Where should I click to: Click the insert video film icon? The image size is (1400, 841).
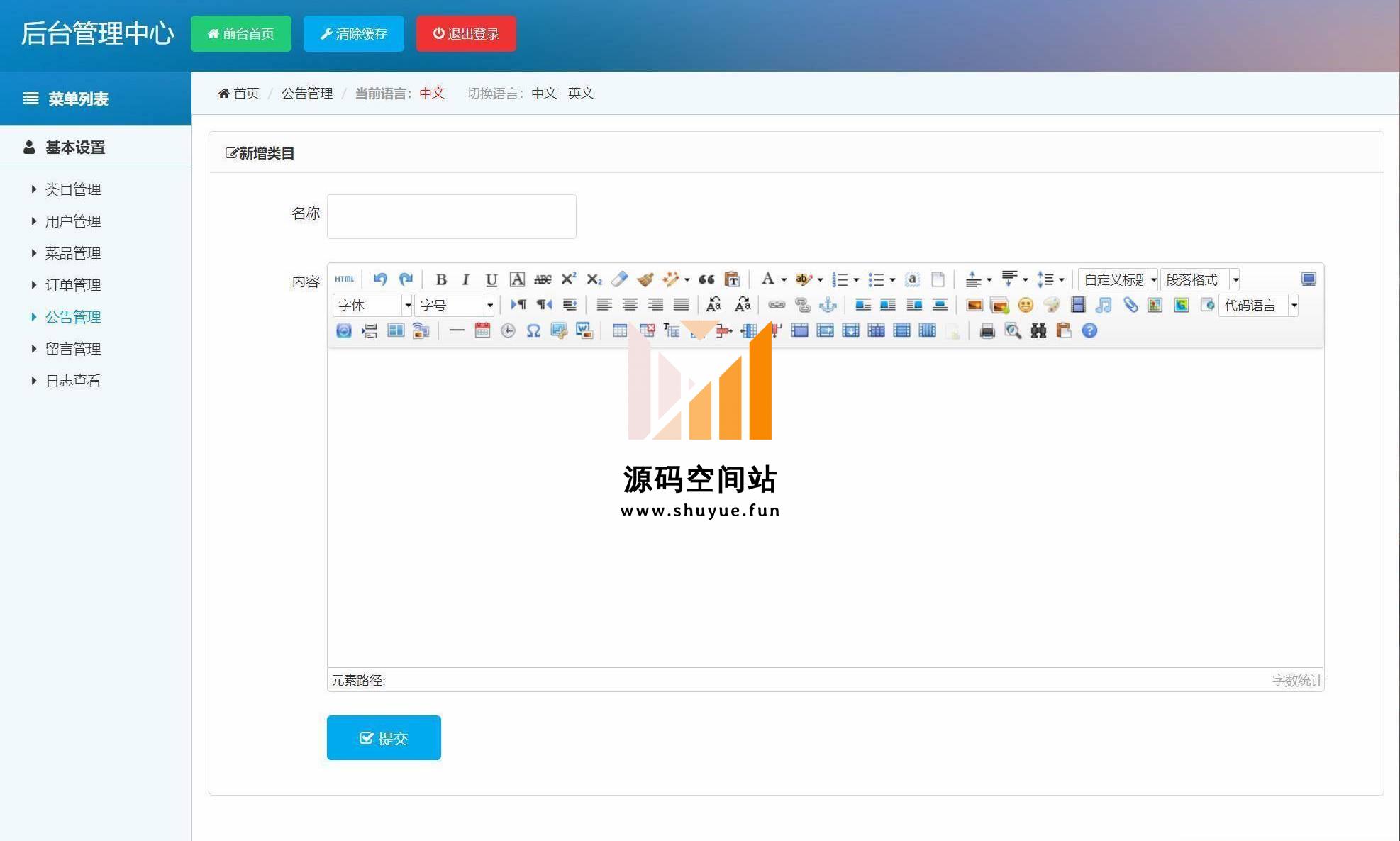coord(1078,305)
